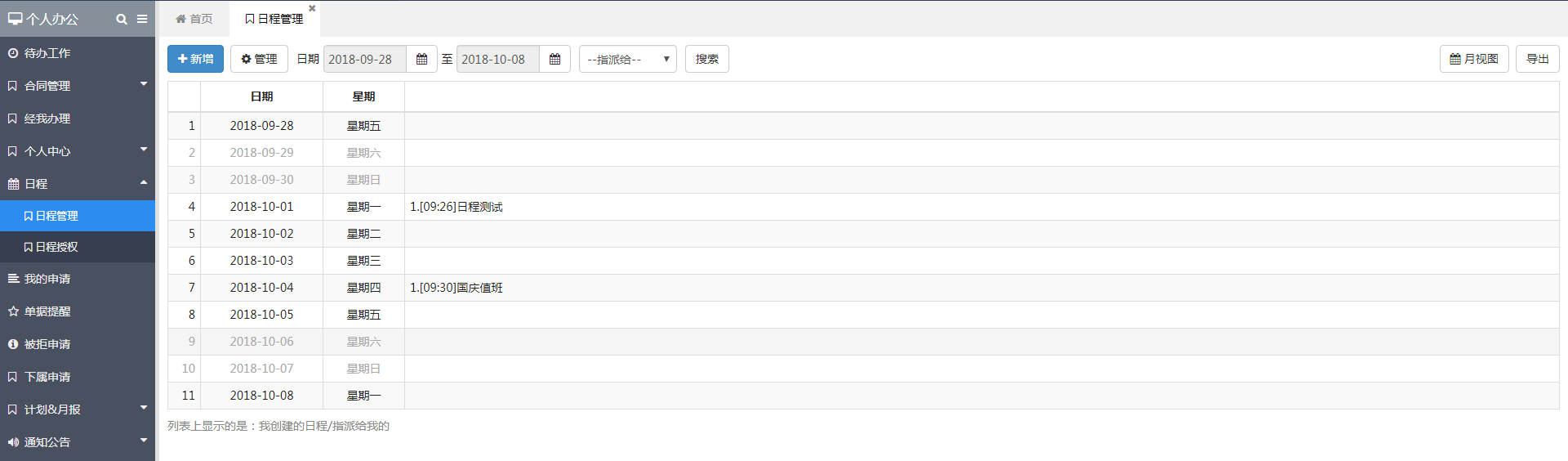1568x461 pixels.
Task: Click the 搜索 button
Action: tap(707, 59)
